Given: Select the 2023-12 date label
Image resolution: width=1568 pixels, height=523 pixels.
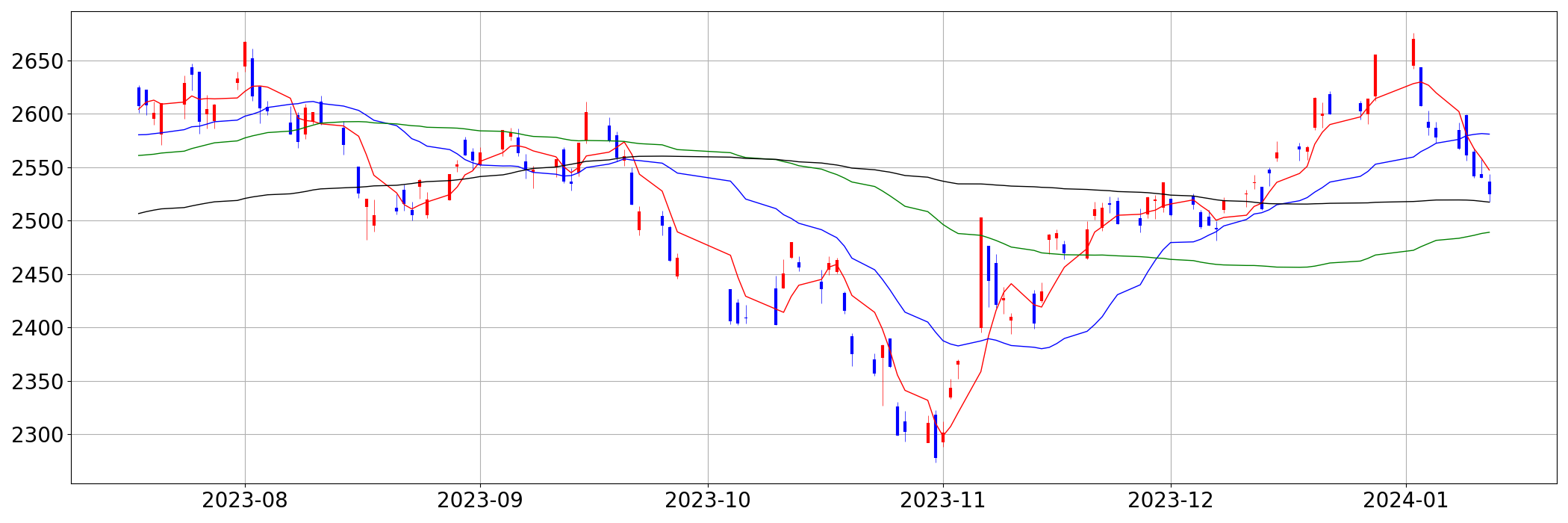Looking at the screenshot, I should (1171, 501).
